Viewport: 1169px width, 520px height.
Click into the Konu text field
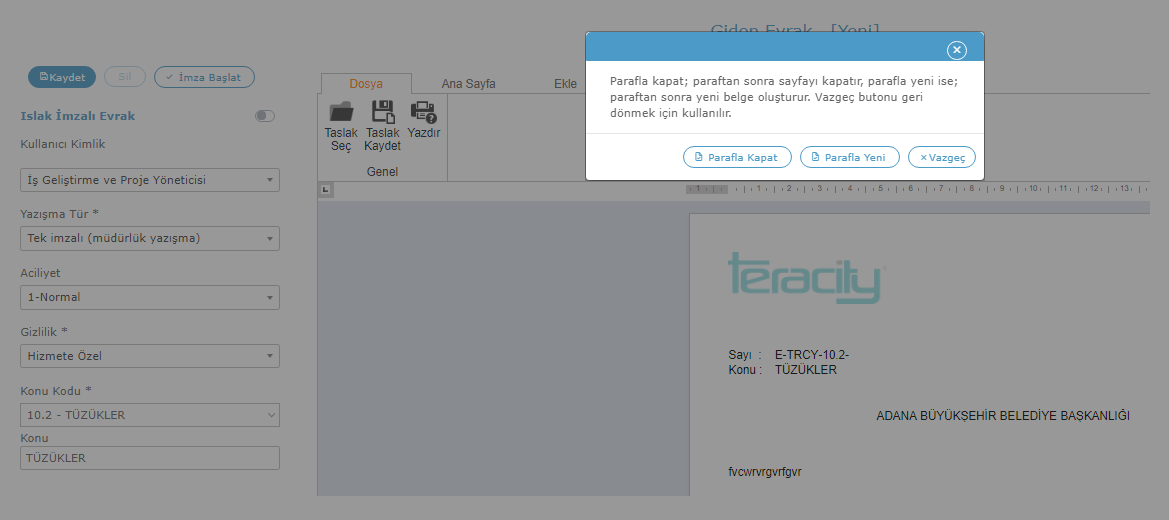point(150,458)
